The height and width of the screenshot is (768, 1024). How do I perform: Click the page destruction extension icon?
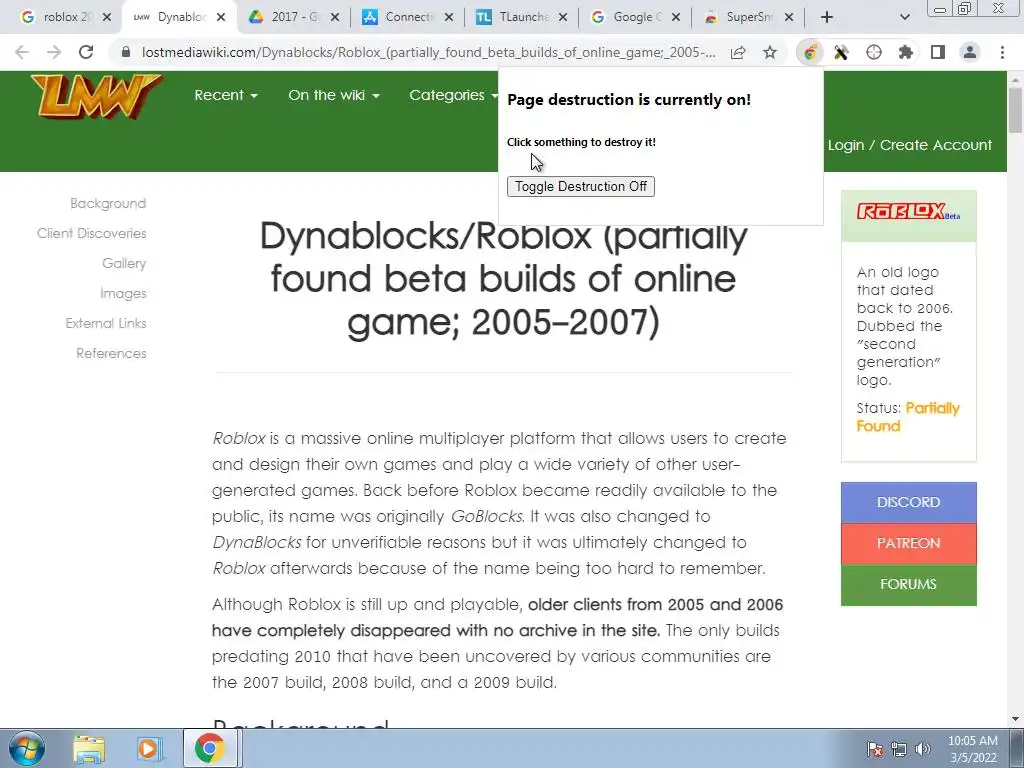pyautogui.click(x=810, y=52)
